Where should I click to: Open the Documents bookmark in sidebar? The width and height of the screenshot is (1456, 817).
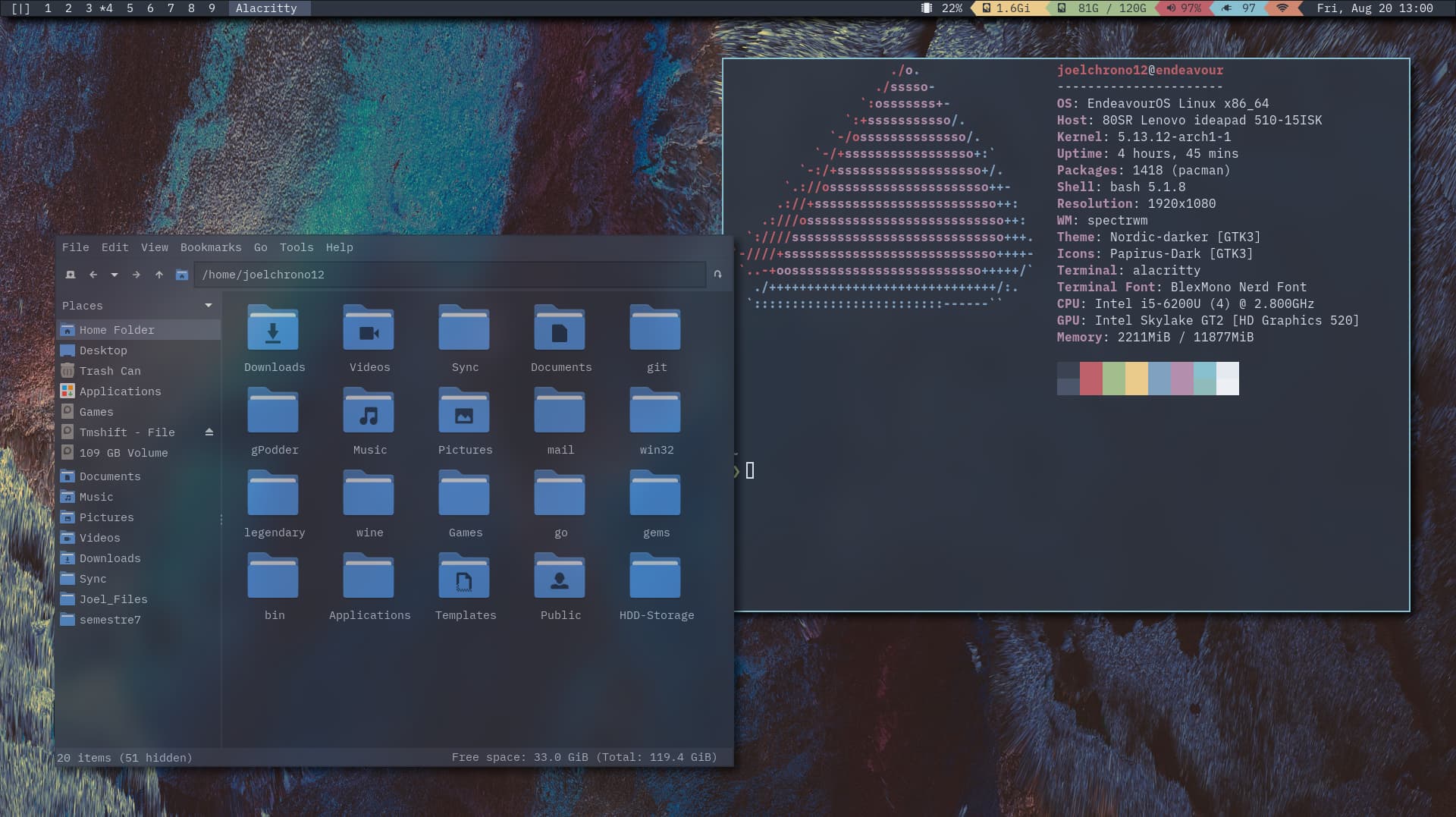tap(139, 476)
